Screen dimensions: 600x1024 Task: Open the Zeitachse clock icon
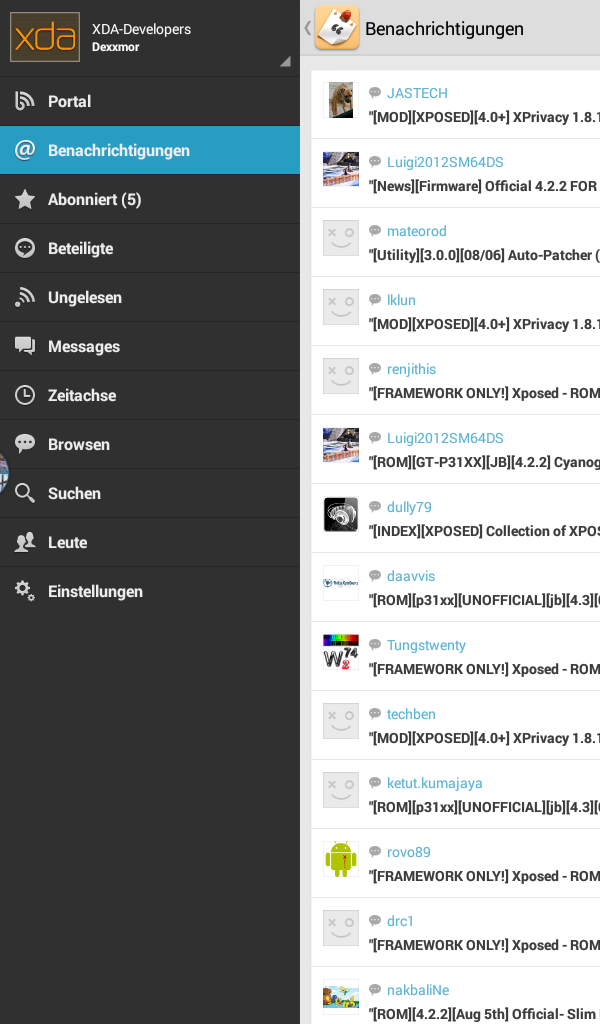click(x=25, y=395)
